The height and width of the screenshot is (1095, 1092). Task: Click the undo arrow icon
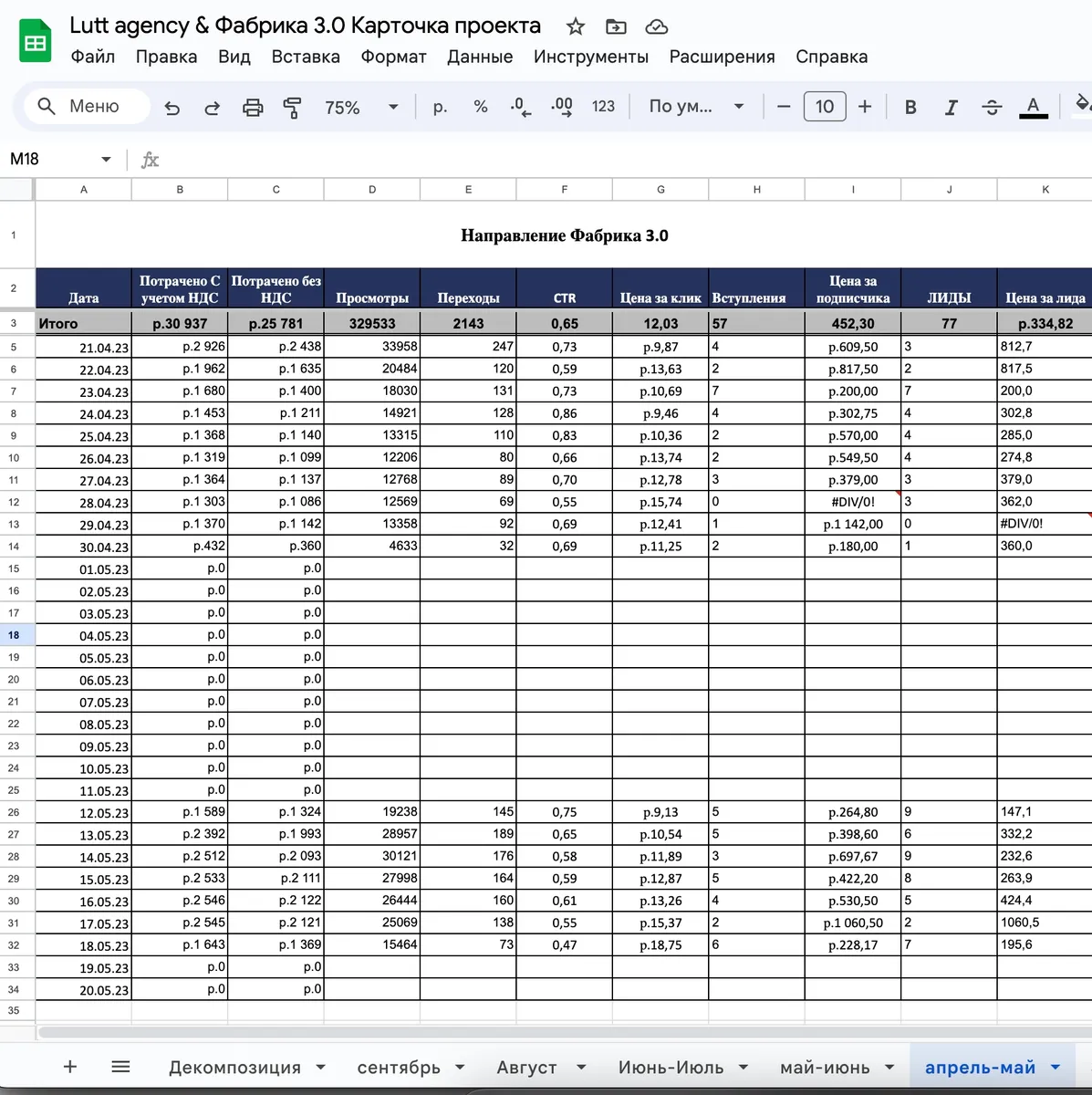(172, 108)
